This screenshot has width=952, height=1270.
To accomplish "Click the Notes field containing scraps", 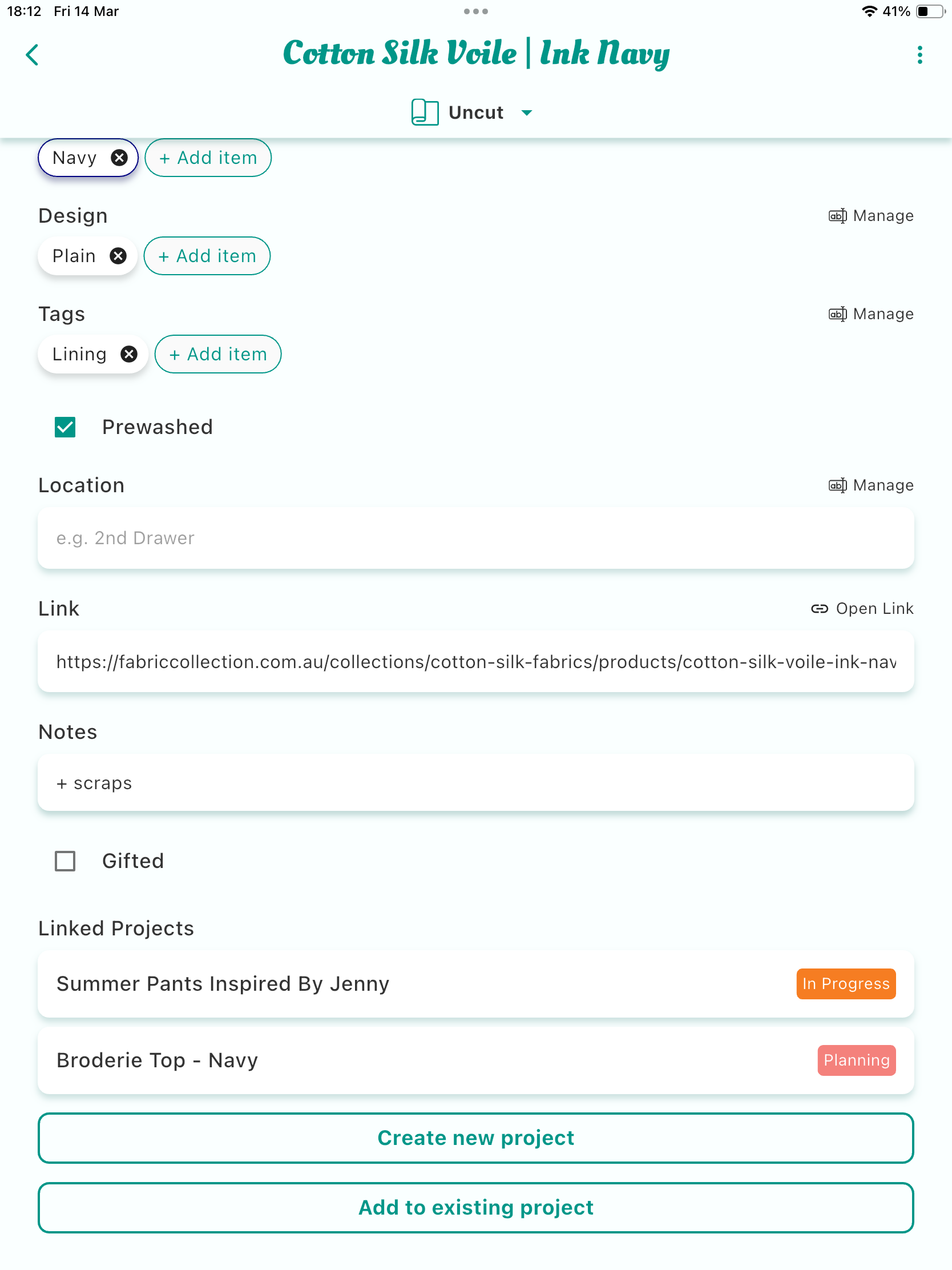I will pos(475,783).
